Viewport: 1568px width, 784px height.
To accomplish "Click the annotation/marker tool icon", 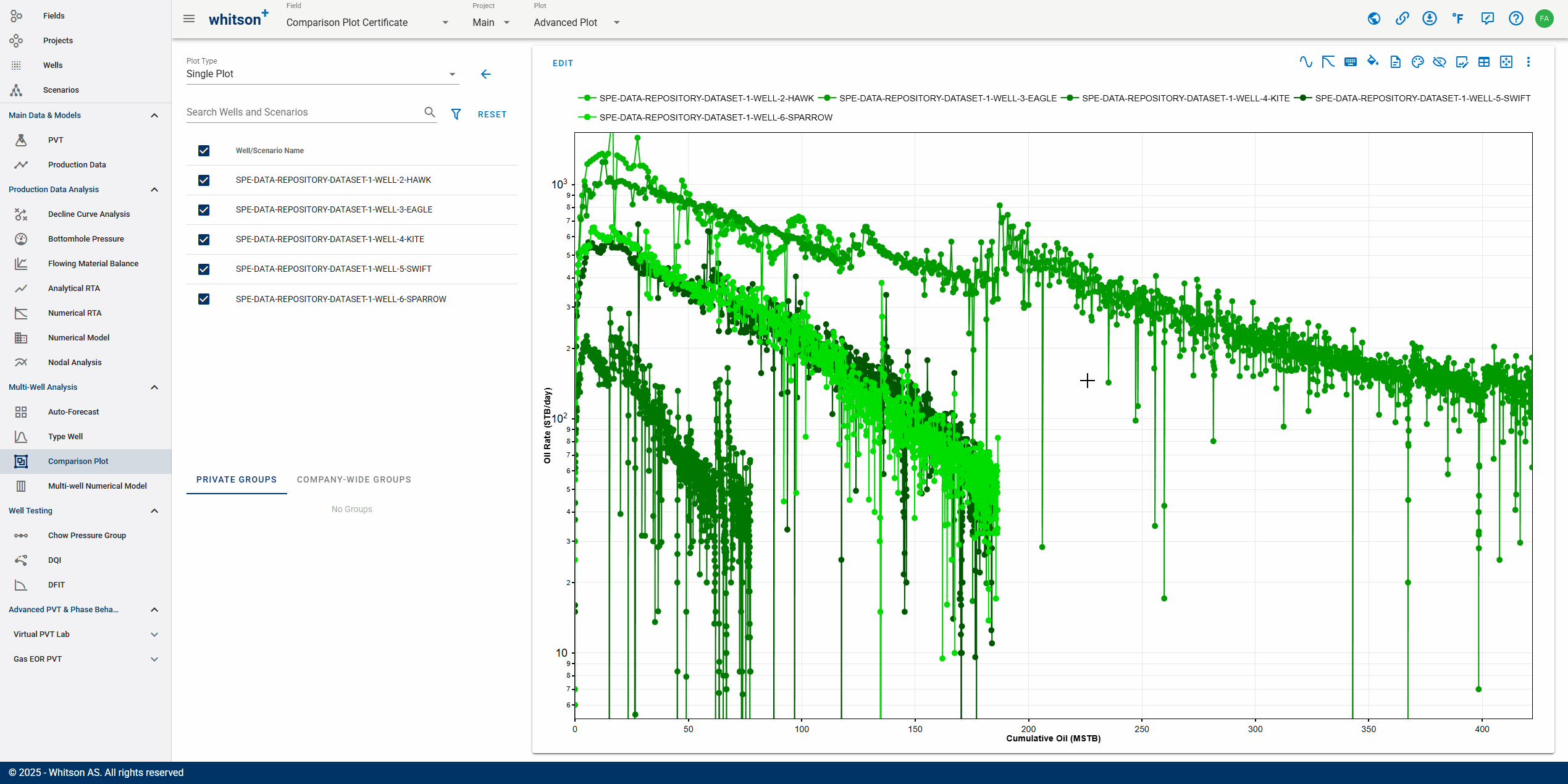I will pos(1461,63).
